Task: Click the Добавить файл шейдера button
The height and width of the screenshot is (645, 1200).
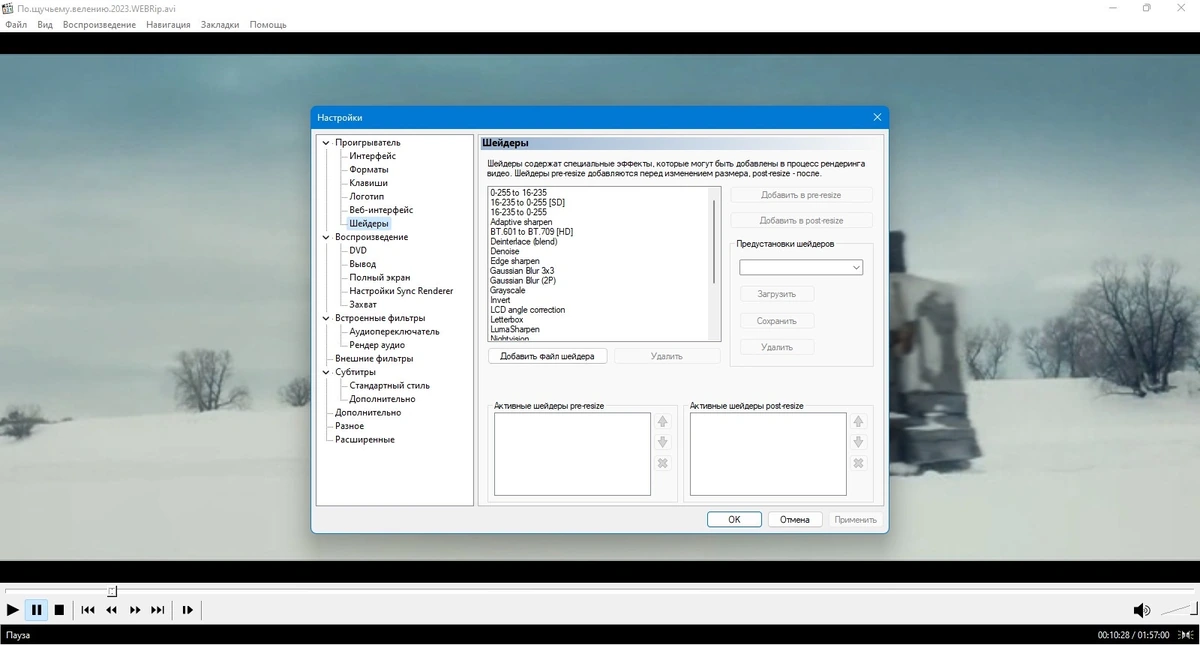Action: [x=547, y=356]
